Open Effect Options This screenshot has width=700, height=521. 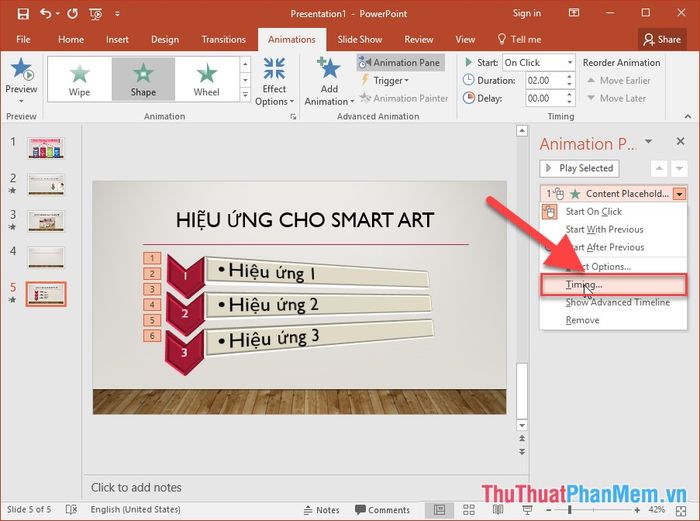tap(274, 82)
